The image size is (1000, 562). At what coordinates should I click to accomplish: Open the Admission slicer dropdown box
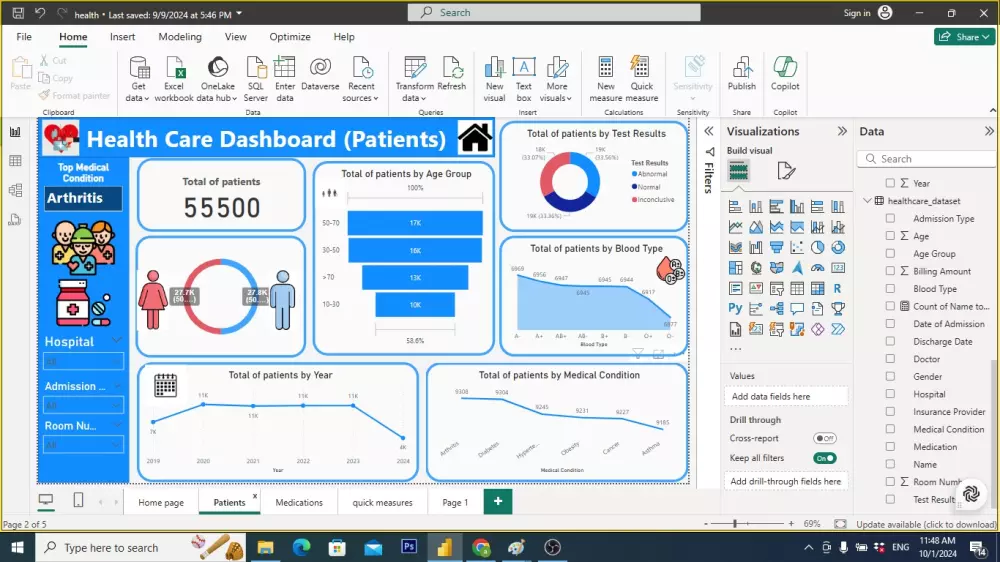(x=82, y=405)
